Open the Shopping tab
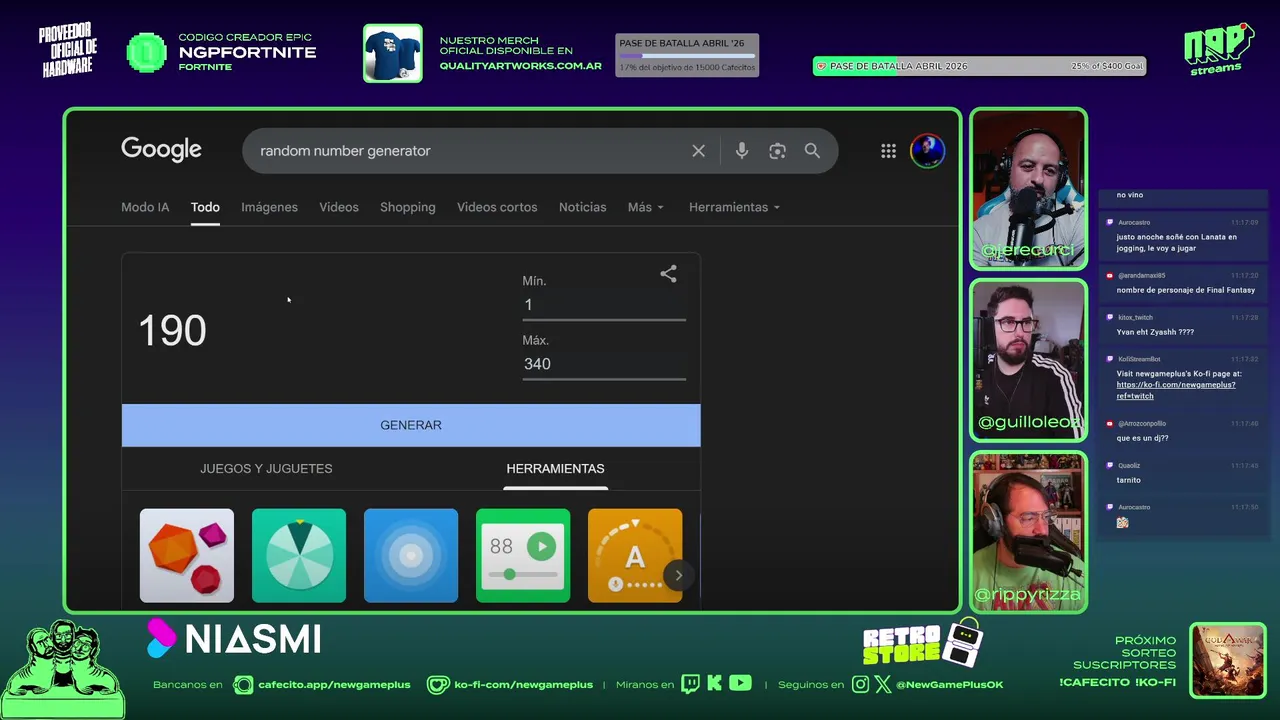This screenshot has height=720, width=1280. tap(408, 207)
